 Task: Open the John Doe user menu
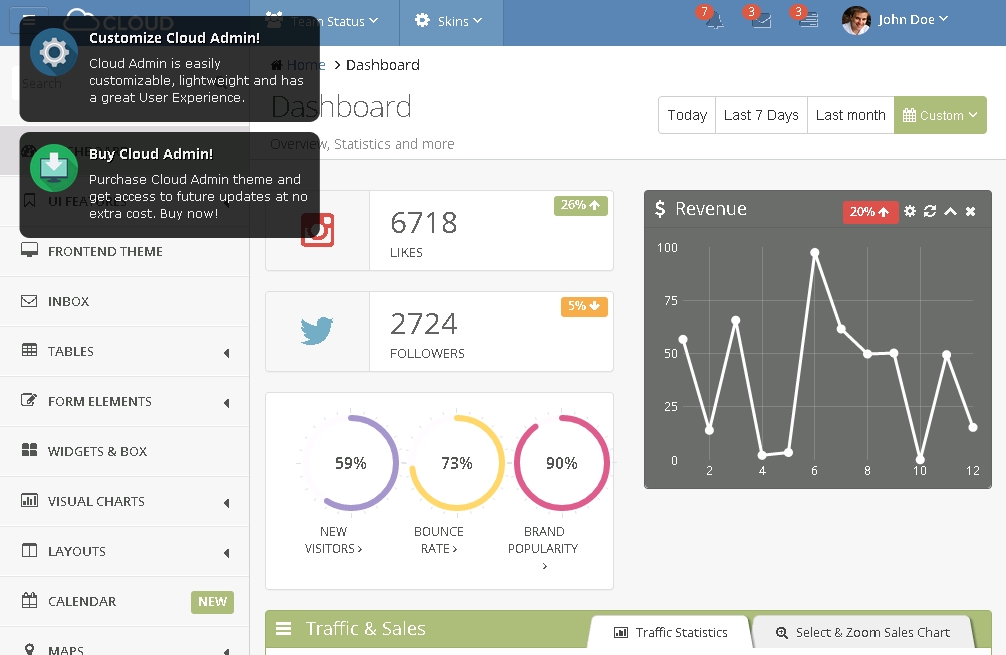click(895, 20)
